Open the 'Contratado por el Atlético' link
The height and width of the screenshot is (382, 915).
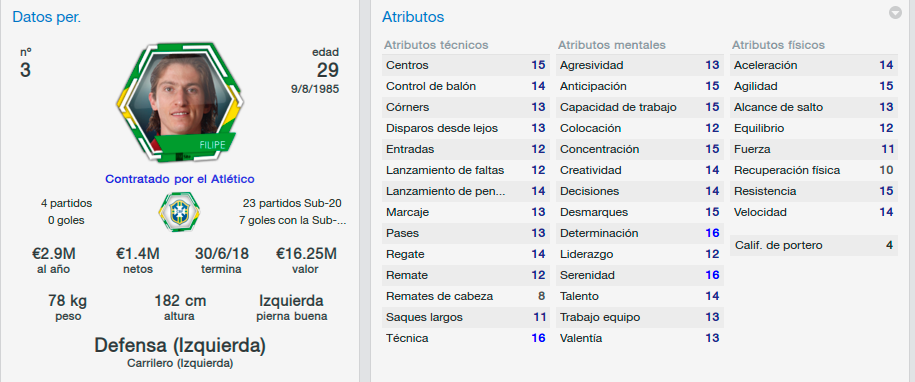(x=180, y=179)
